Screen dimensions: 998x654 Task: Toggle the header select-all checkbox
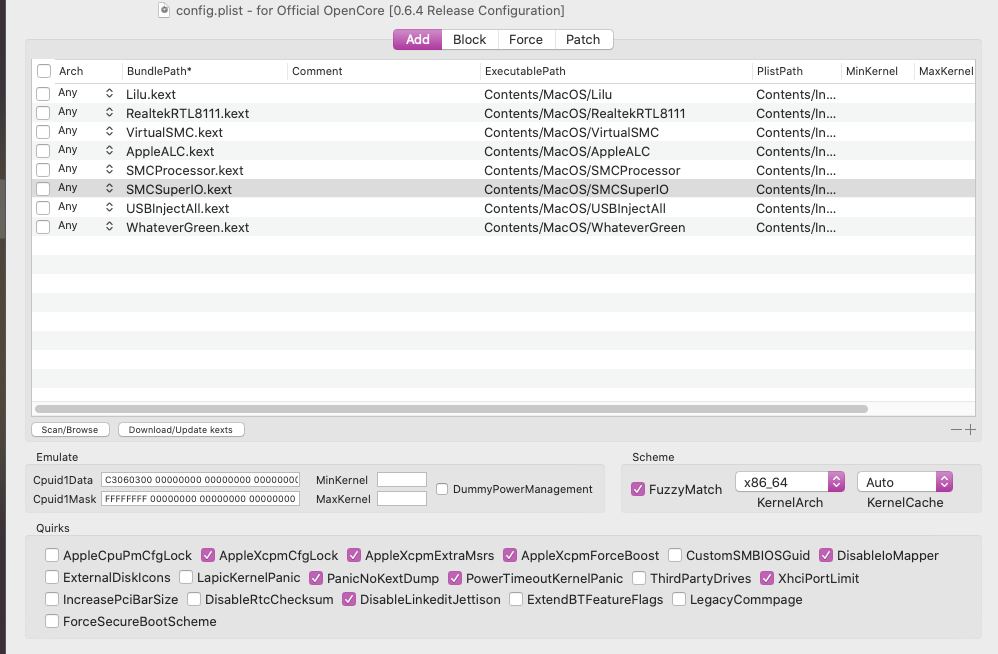click(x=44, y=71)
